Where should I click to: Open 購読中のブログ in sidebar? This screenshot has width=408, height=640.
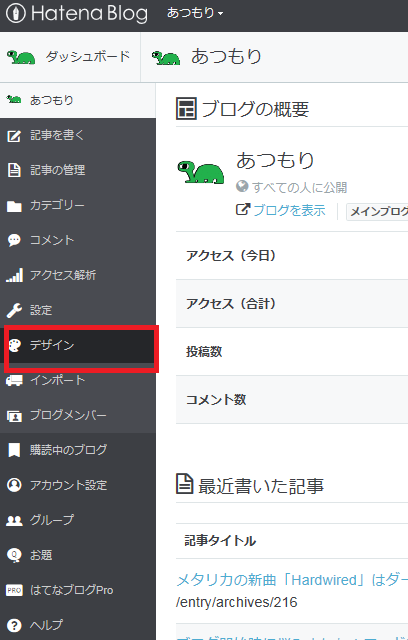pos(78,450)
